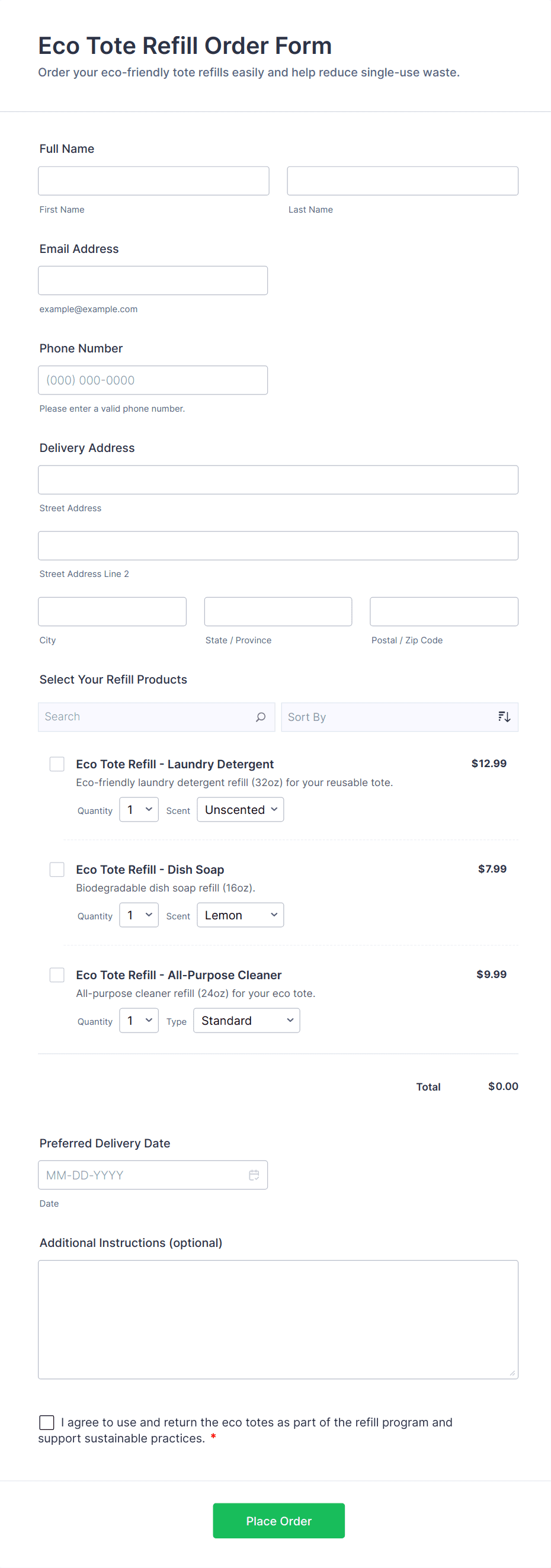Open the Sort By selector
Image resolution: width=551 pixels, height=1568 pixels.
[x=390, y=717]
